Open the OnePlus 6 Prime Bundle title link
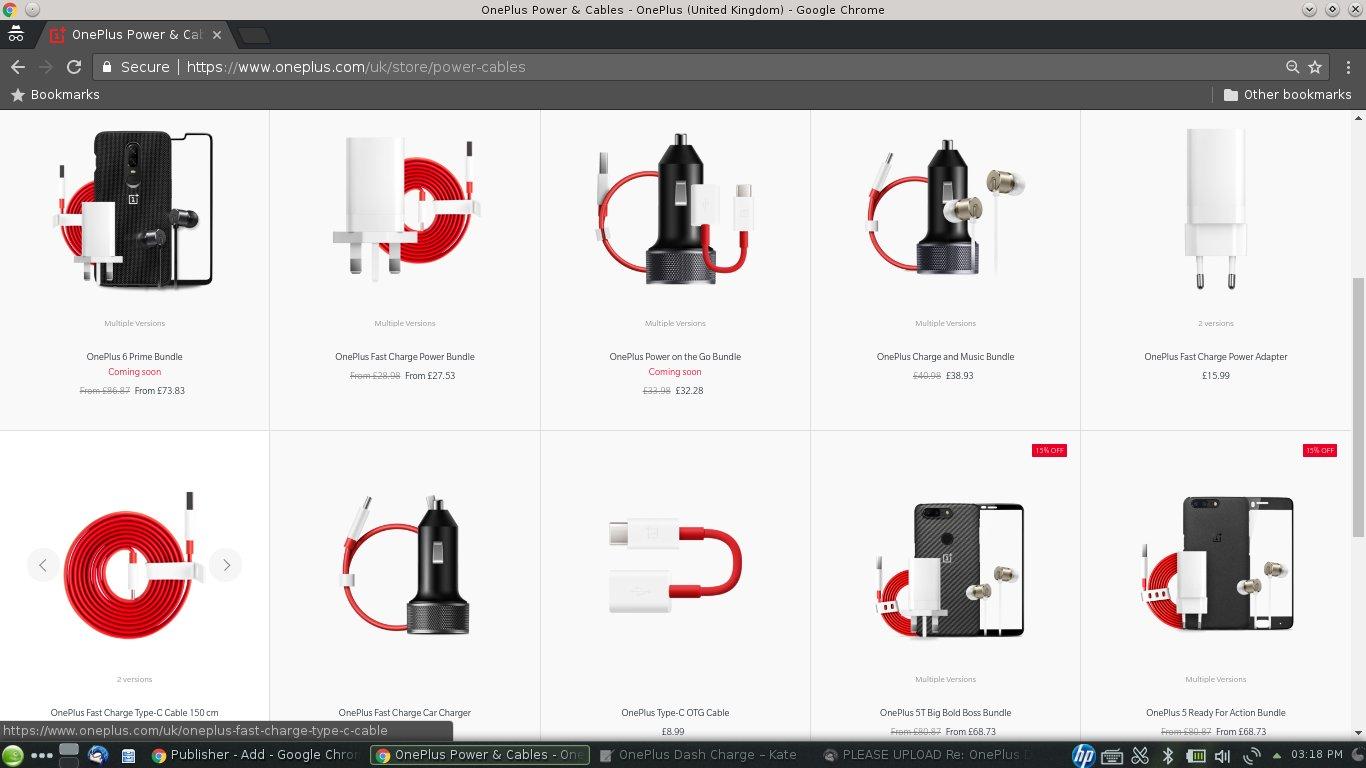1366x768 pixels. [134, 357]
